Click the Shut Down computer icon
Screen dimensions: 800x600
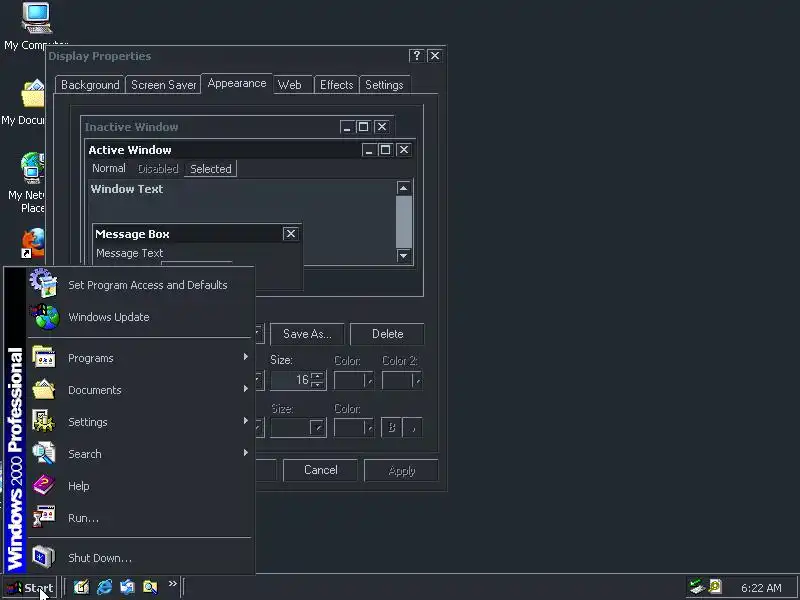point(43,557)
